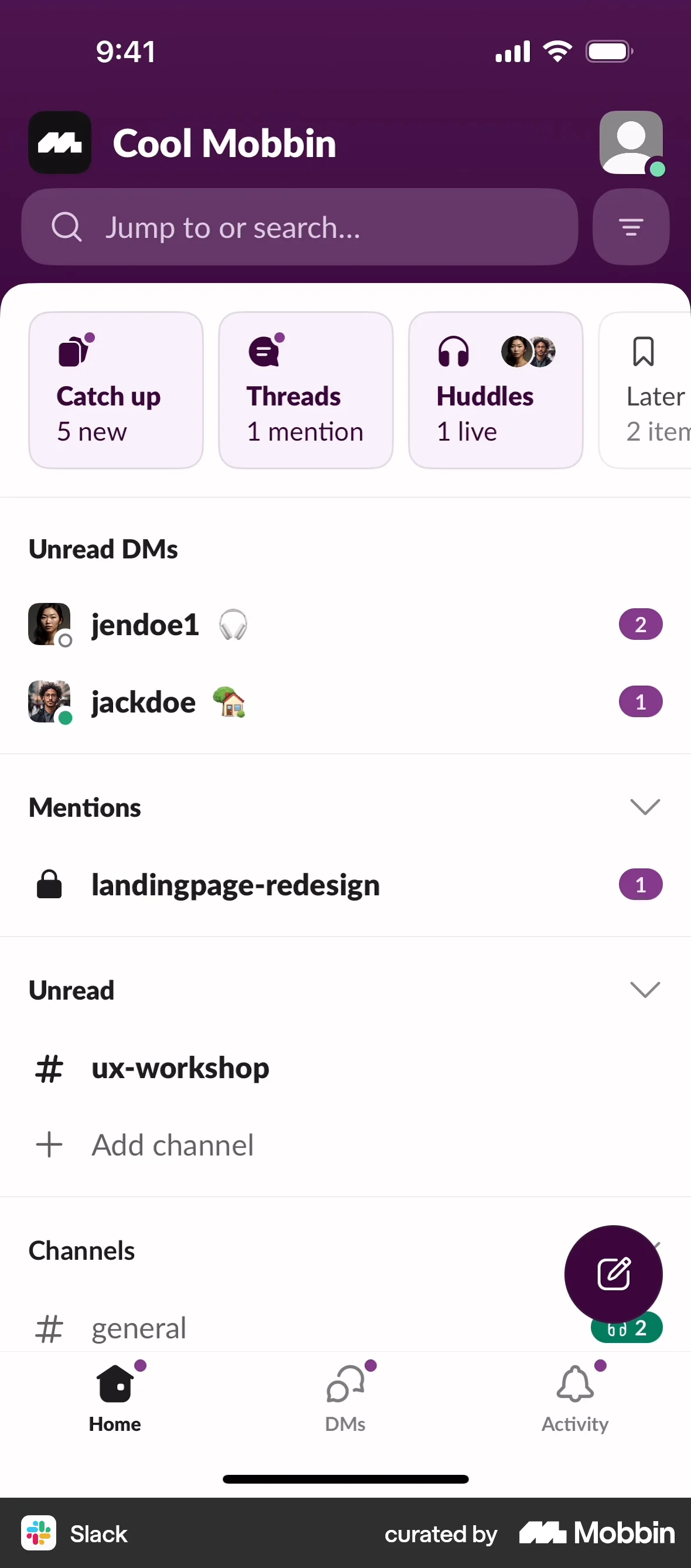Collapse the Mentions section
Screen dimensions: 691x1568
click(645, 807)
